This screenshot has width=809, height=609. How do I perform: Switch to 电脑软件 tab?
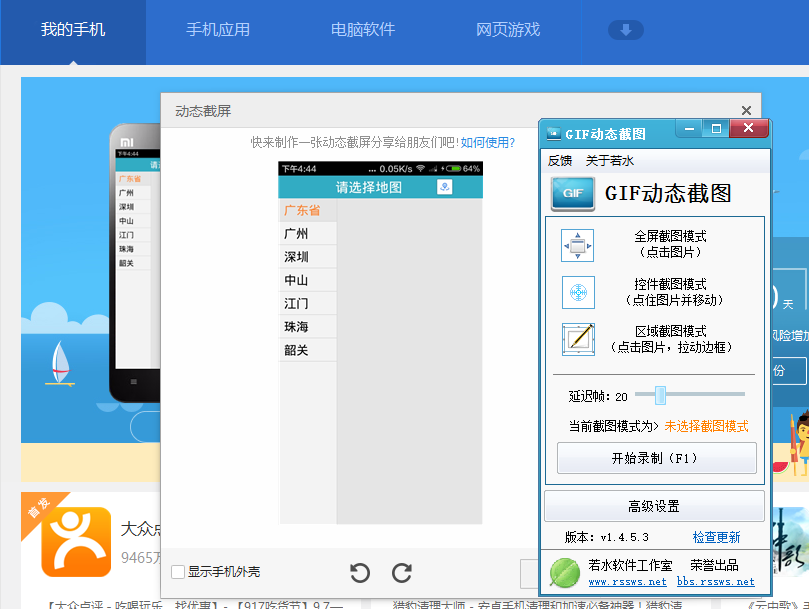(363, 29)
